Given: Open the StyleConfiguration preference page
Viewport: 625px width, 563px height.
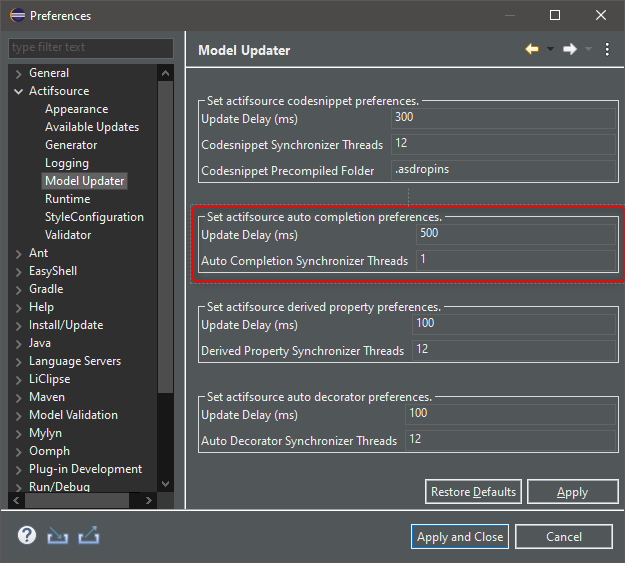Looking at the screenshot, I should point(94,217).
